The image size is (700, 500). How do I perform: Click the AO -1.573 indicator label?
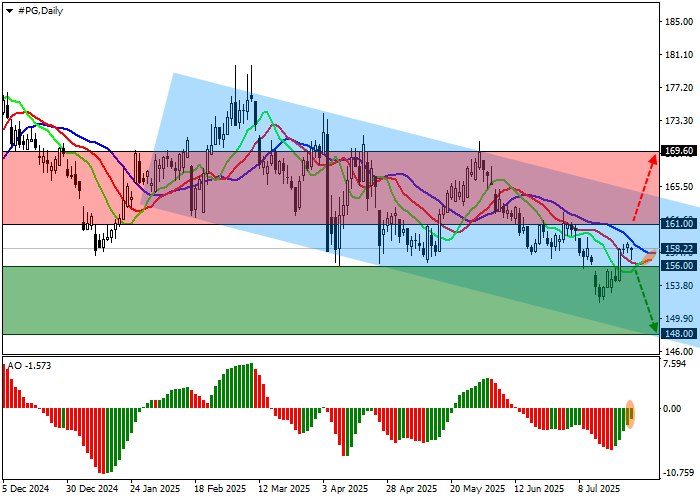29,366
